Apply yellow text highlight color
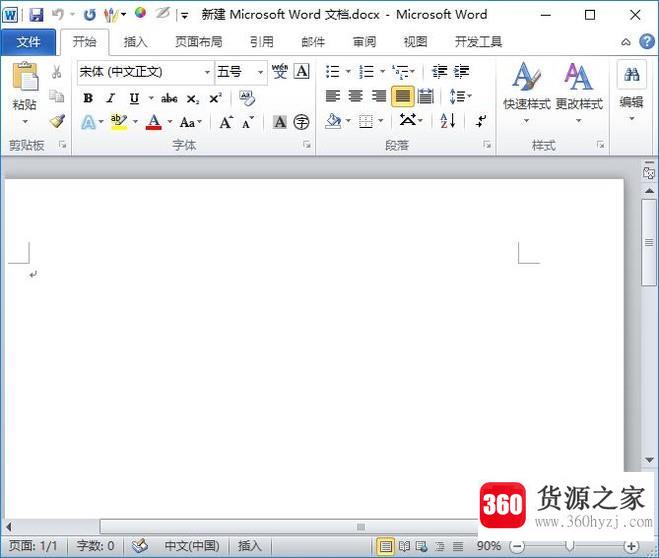The image size is (659, 558). [x=119, y=122]
